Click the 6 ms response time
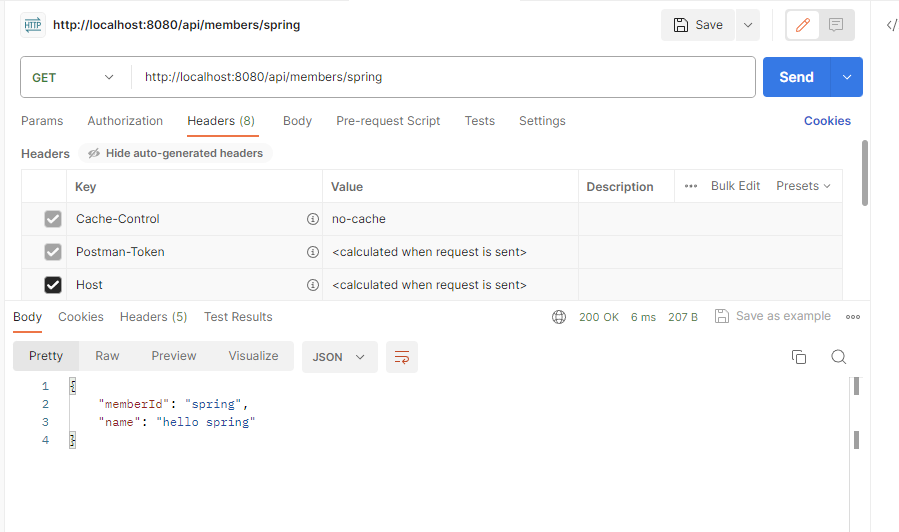The image size is (899, 532). pyautogui.click(x=643, y=317)
